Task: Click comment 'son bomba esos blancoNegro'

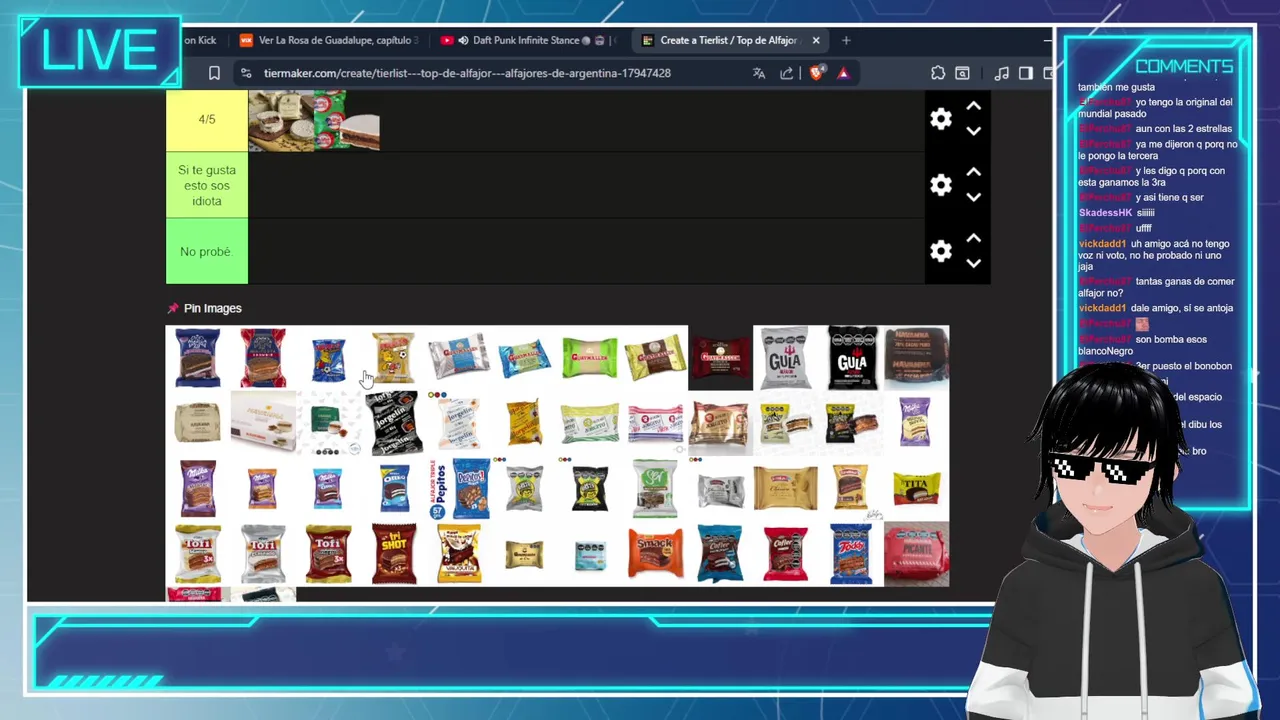Action: 1142,345
